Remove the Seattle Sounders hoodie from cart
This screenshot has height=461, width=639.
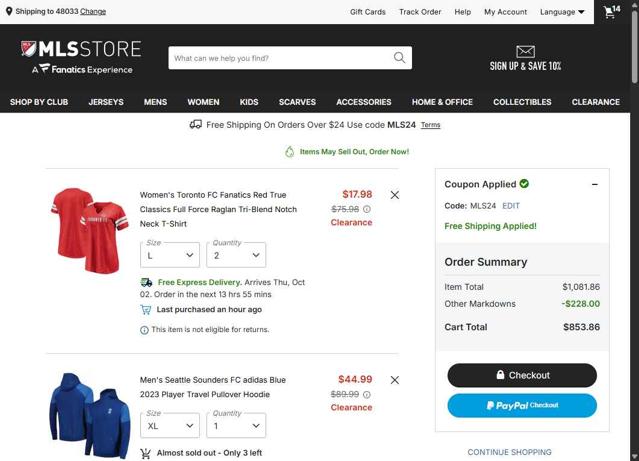pyautogui.click(x=394, y=380)
